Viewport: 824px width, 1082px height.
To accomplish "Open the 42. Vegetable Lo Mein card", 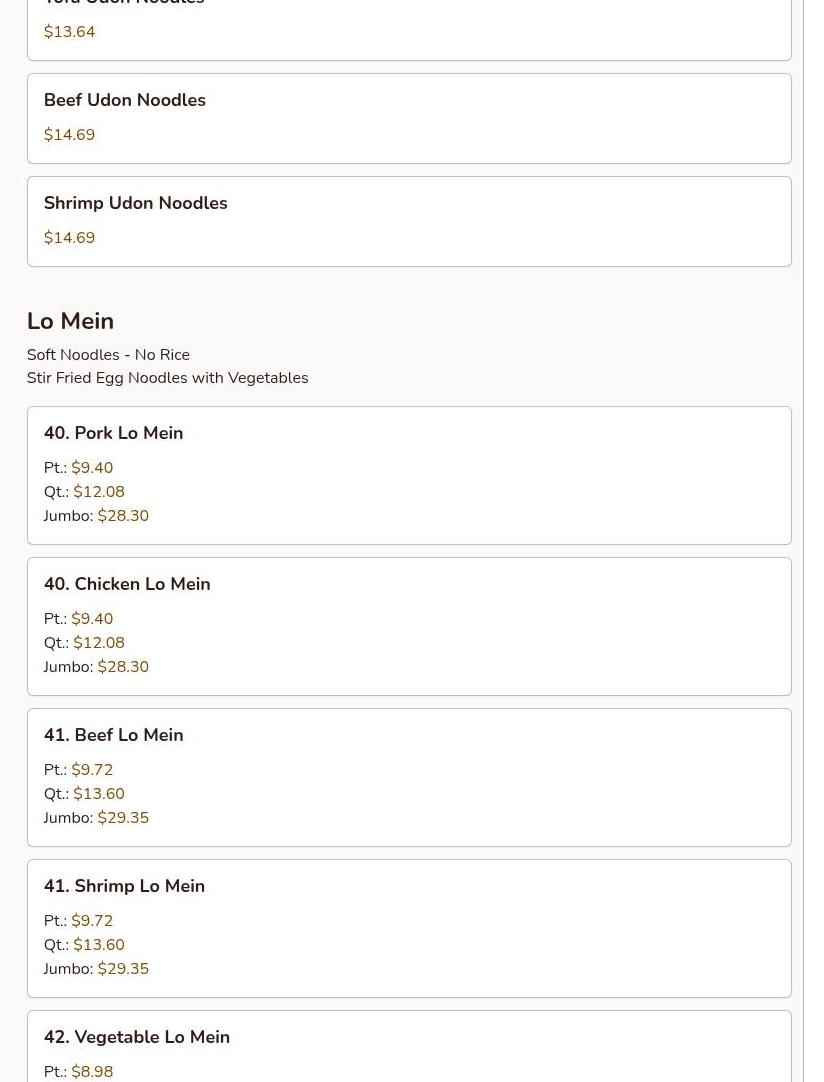I will click(x=409, y=1046).
